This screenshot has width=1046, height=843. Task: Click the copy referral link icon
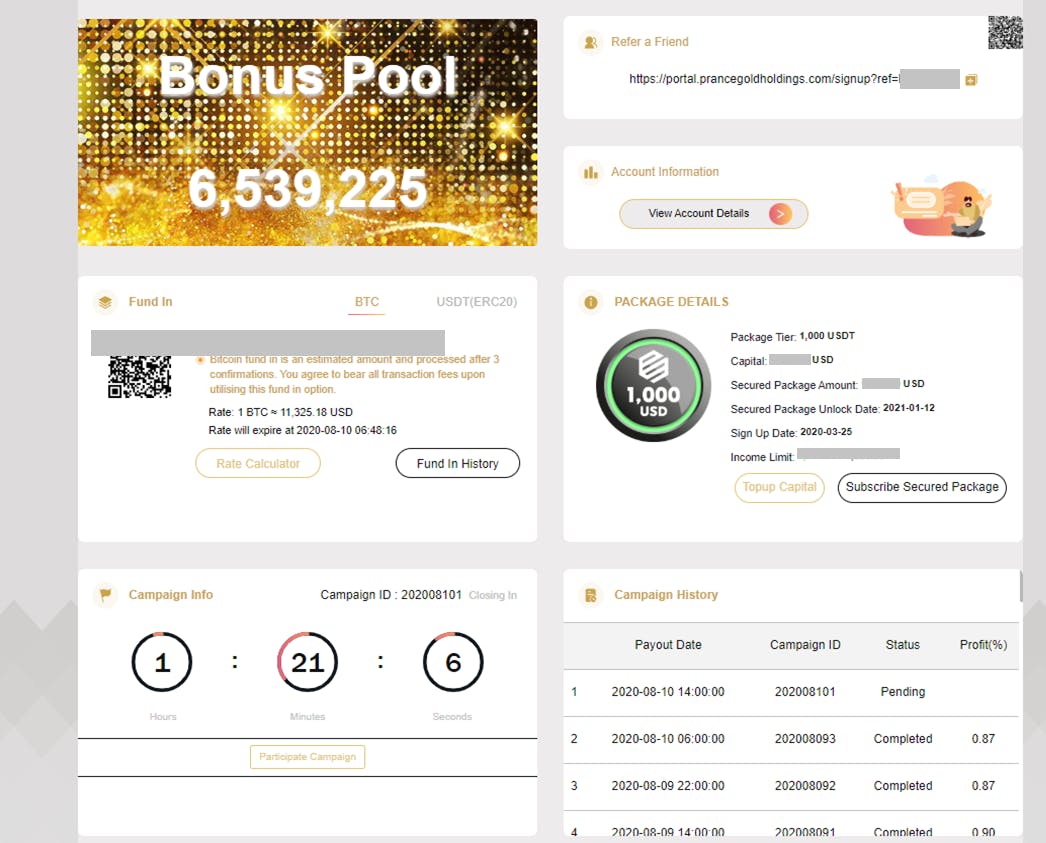coord(970,79)
